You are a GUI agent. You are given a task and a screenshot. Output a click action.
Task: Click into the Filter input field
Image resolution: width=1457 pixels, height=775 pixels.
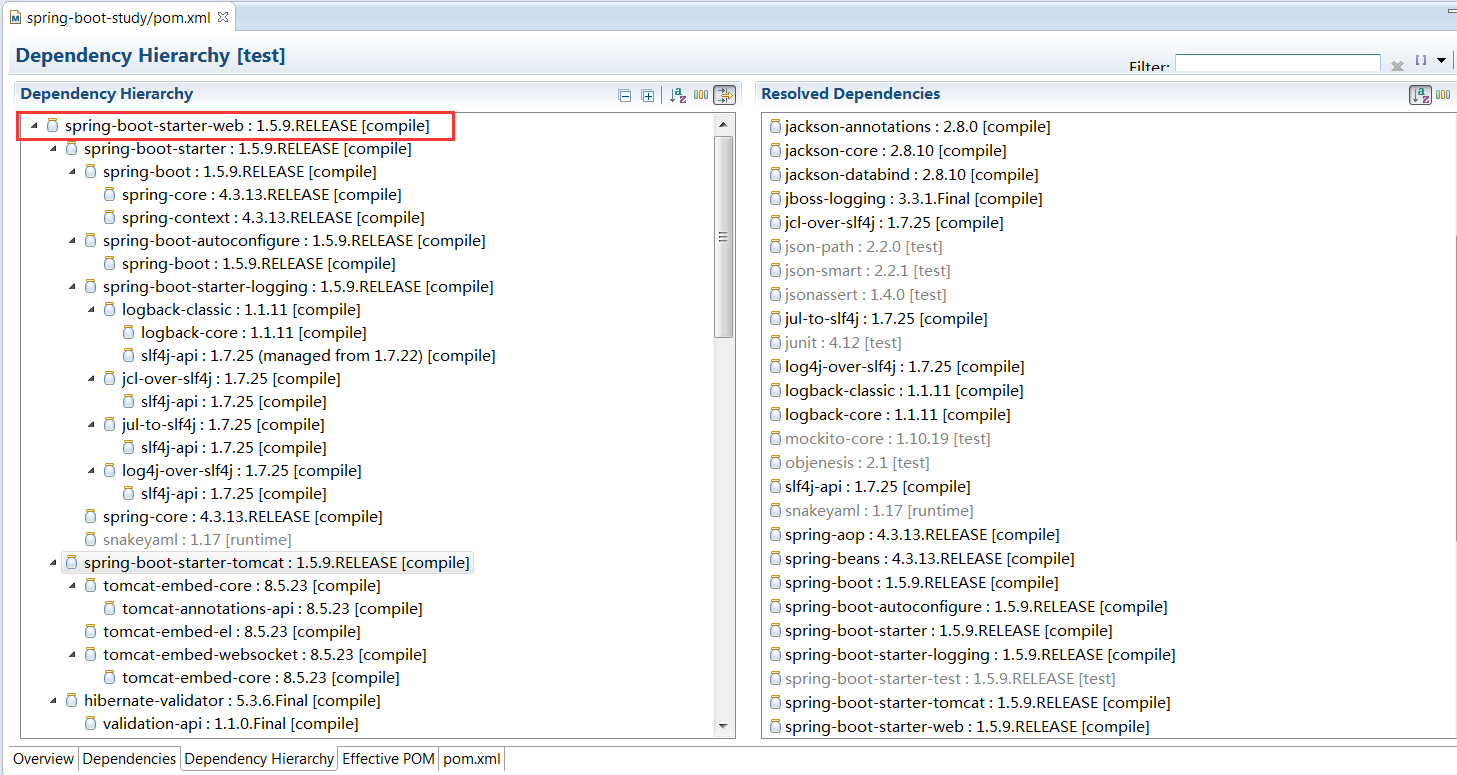[x=1277, y=65]
